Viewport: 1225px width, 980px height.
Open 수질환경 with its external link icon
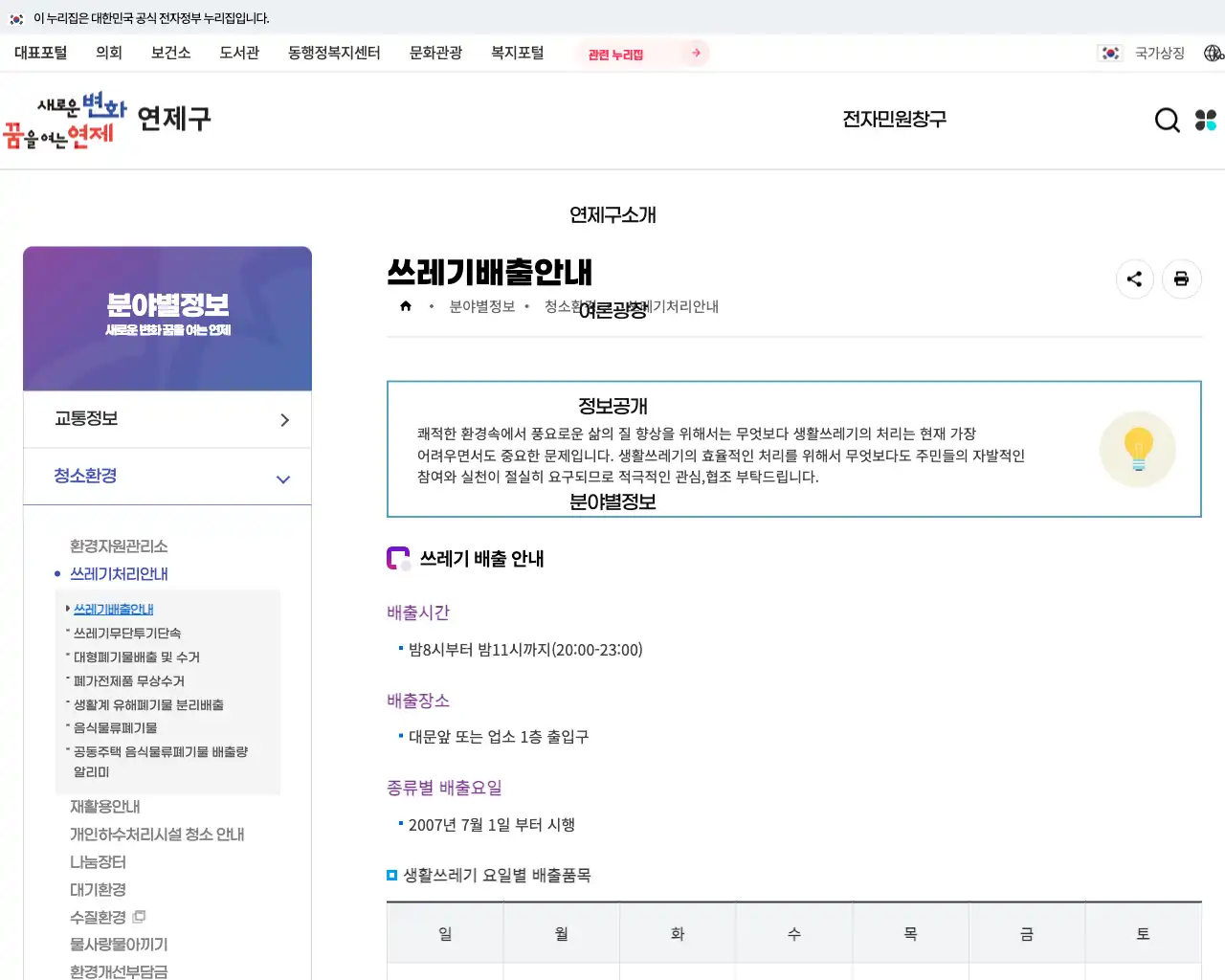tap(105, 916)
